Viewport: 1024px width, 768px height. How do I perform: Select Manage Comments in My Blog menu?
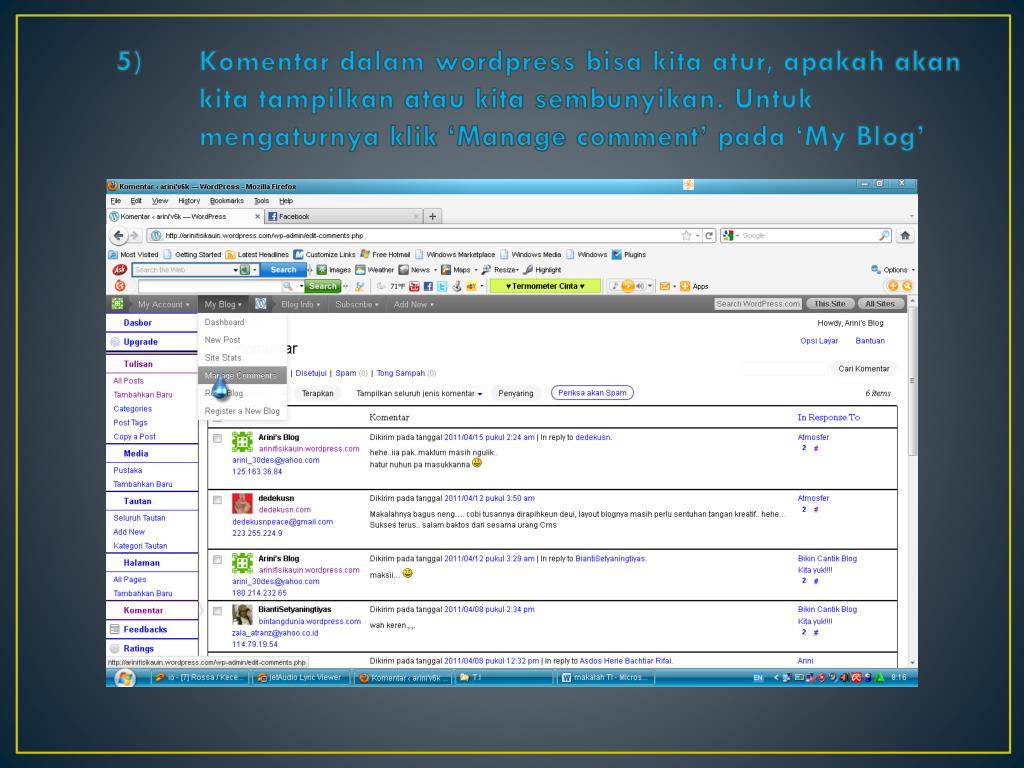click(x=242, y=376)
